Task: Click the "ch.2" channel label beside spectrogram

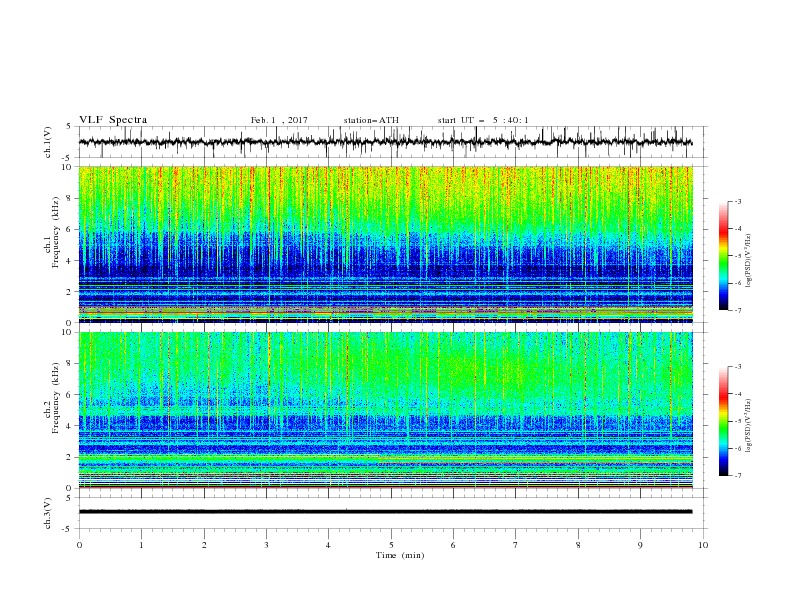Action: click(48, 411)
